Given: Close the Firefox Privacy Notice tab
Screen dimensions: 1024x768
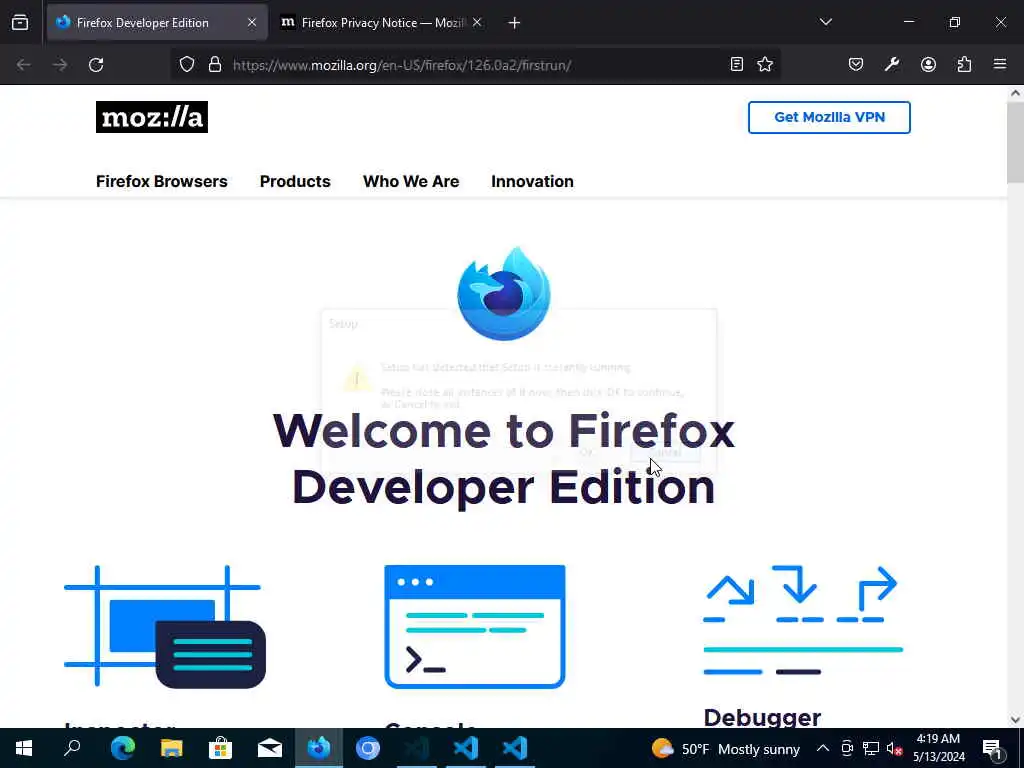Looking at the screenshot, I should point(477,22).
